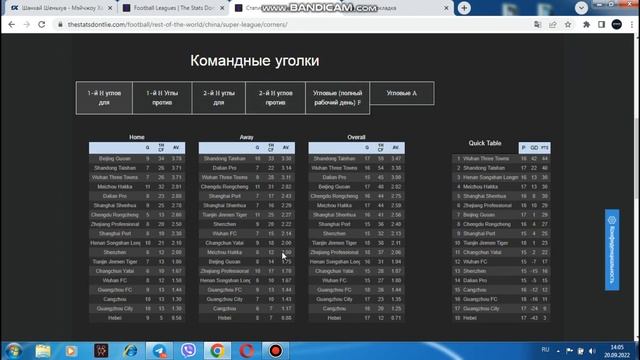
Task: Go back to the previous page
Action: click(x=11, y=24)
